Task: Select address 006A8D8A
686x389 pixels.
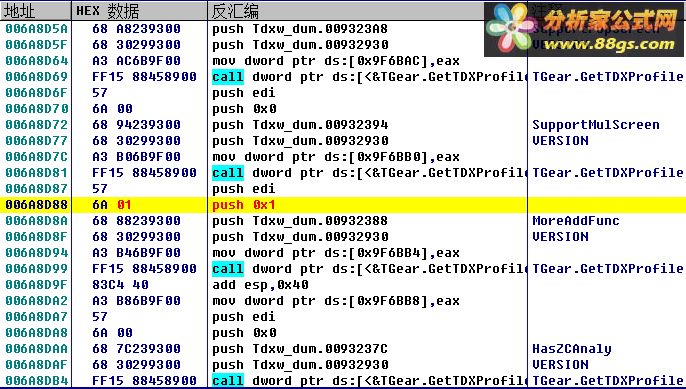Action: [x=37, y=221]
